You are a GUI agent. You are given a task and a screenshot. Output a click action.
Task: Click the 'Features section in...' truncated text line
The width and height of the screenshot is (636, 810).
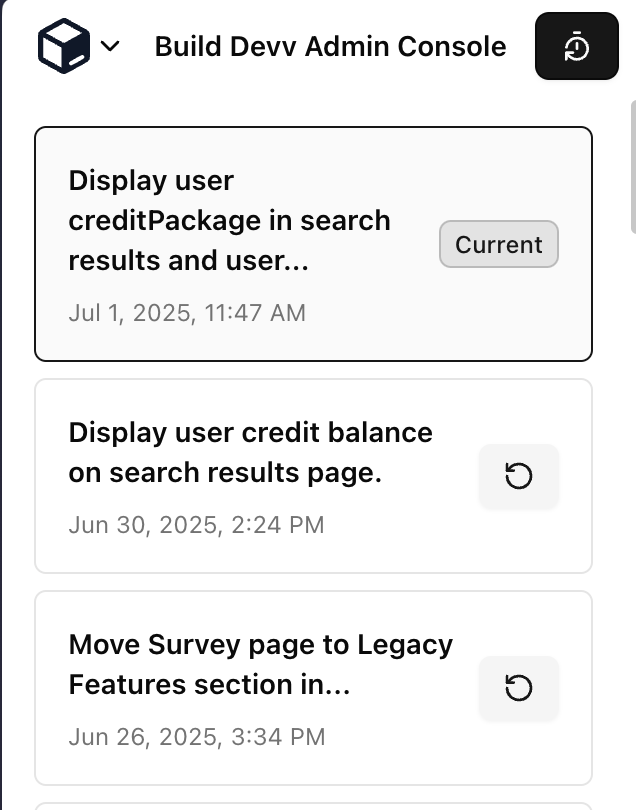(x=209, y=685)
